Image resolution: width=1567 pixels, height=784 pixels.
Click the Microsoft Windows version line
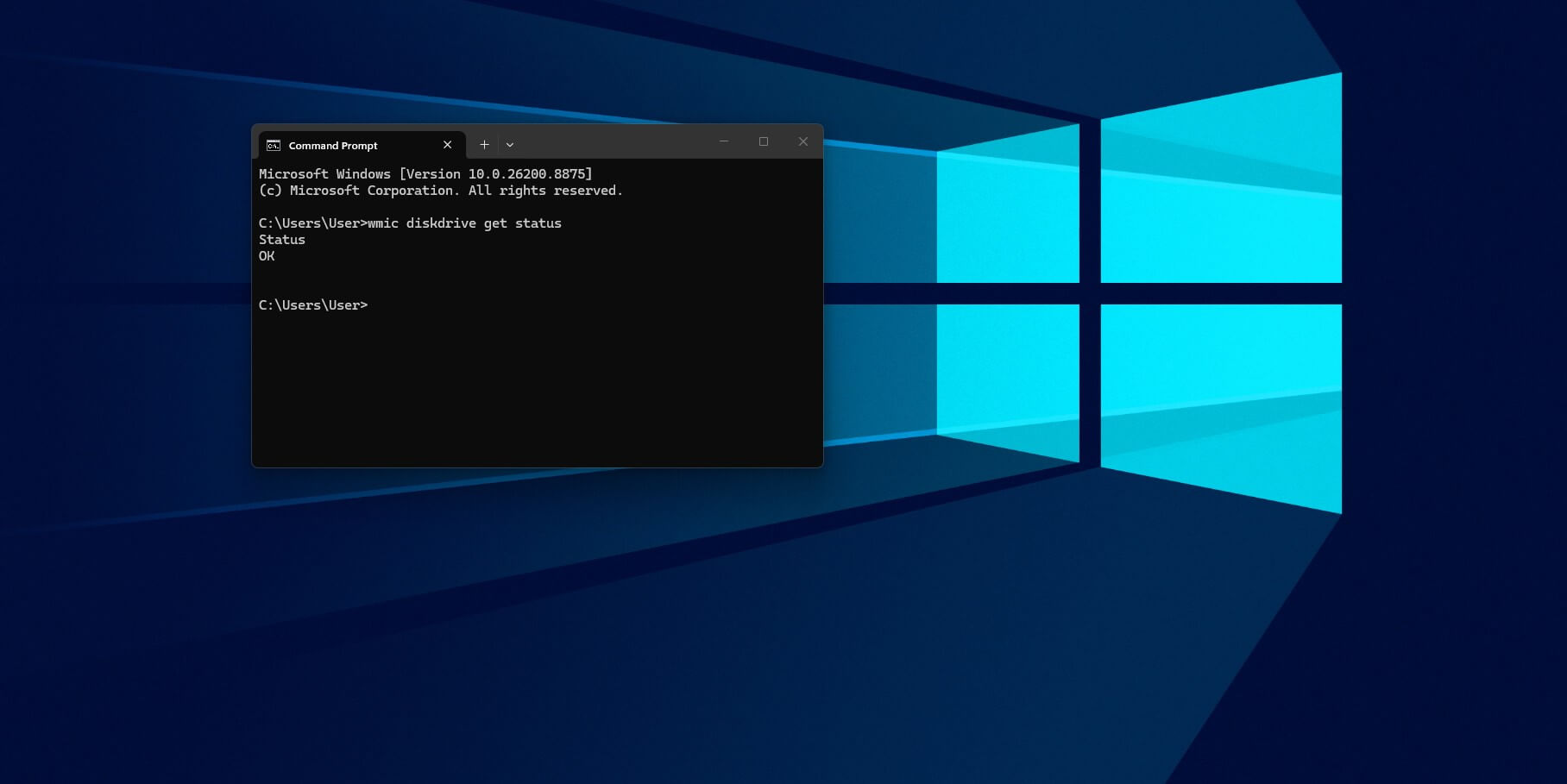(x=425, y=174)
